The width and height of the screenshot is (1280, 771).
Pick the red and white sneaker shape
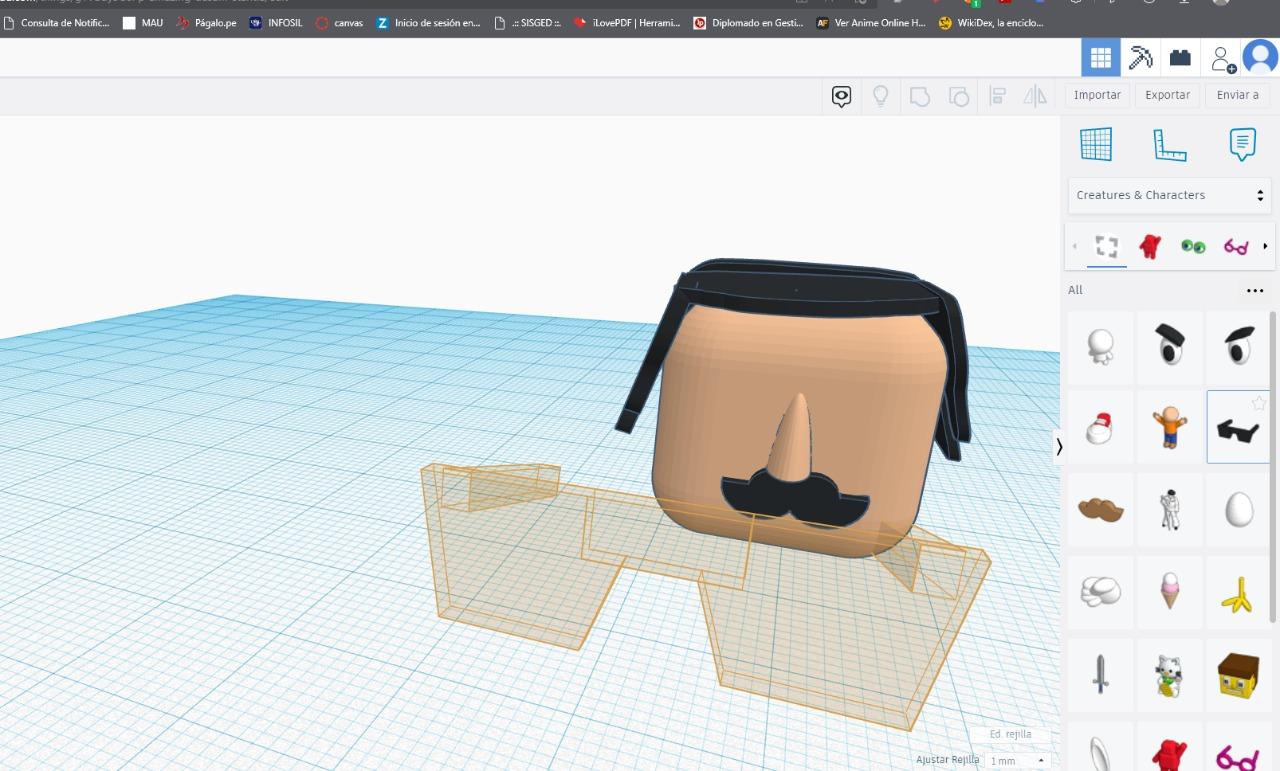pyautogui.click(x=1101, y=427)
